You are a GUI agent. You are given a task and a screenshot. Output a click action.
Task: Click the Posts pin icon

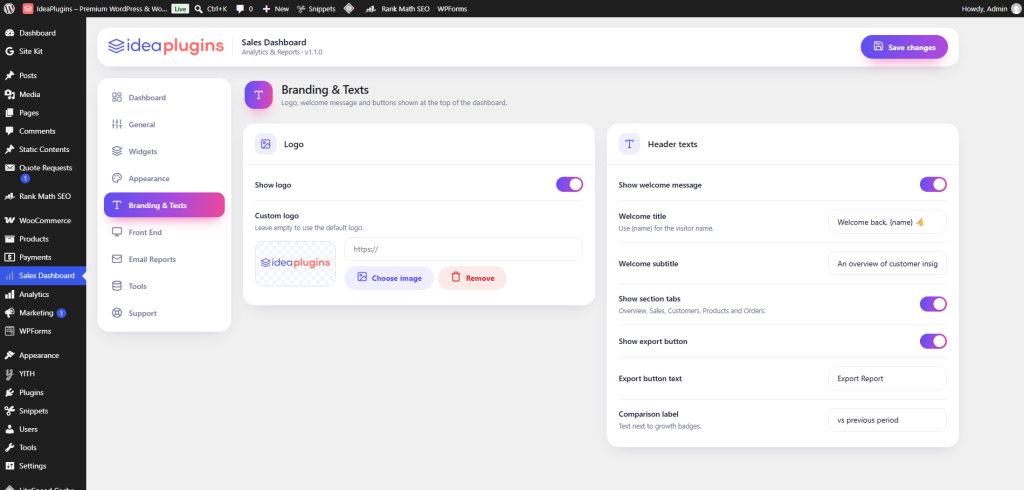(9, 76)
